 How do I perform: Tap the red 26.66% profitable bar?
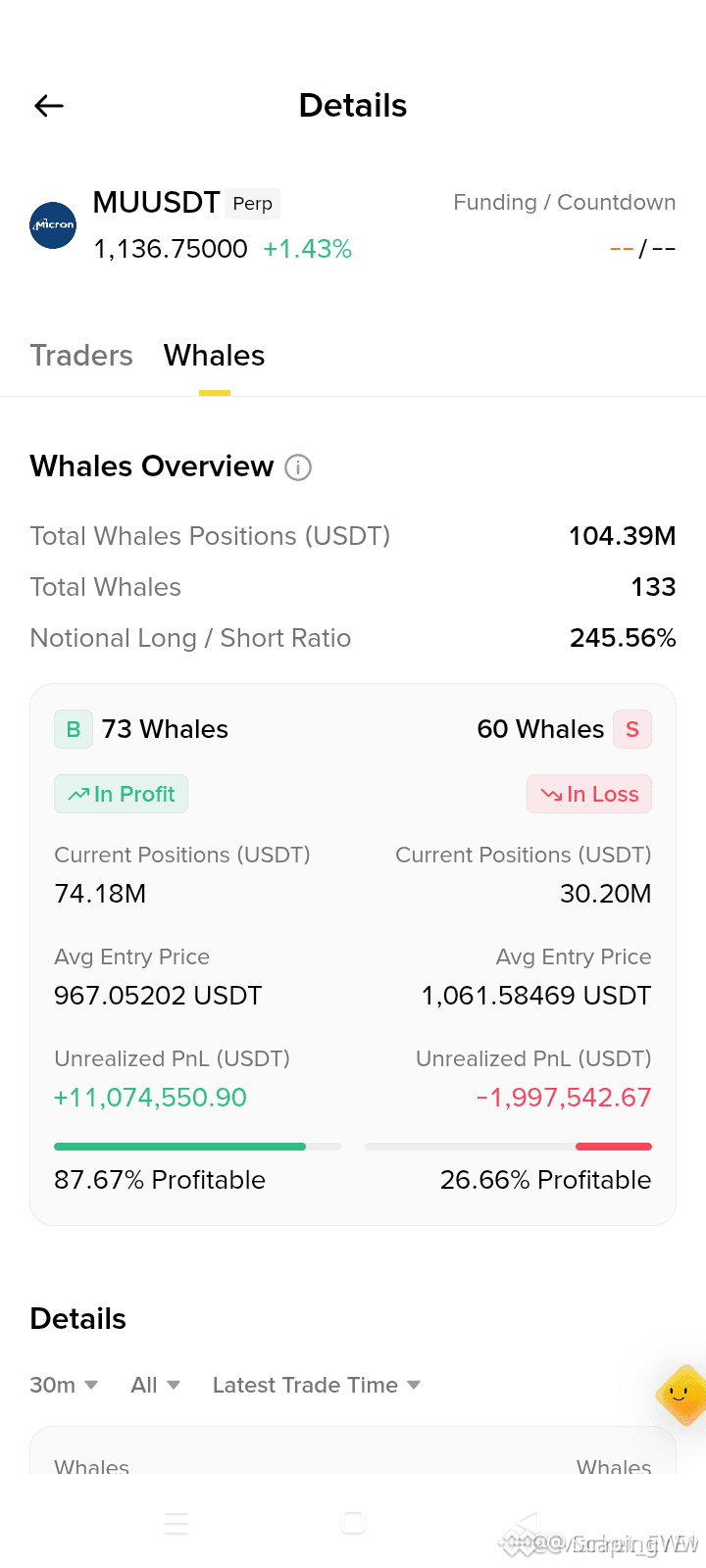tap(614, 1146)
